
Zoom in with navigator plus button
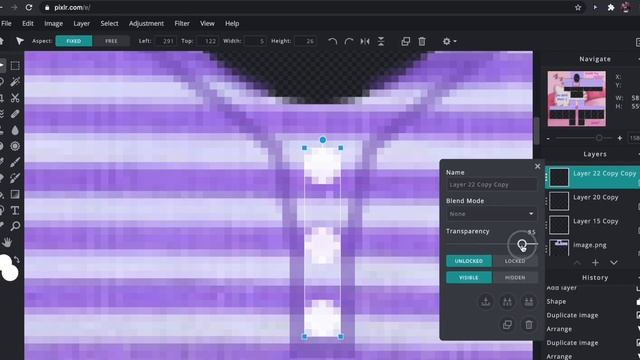(x=620, y=138)
